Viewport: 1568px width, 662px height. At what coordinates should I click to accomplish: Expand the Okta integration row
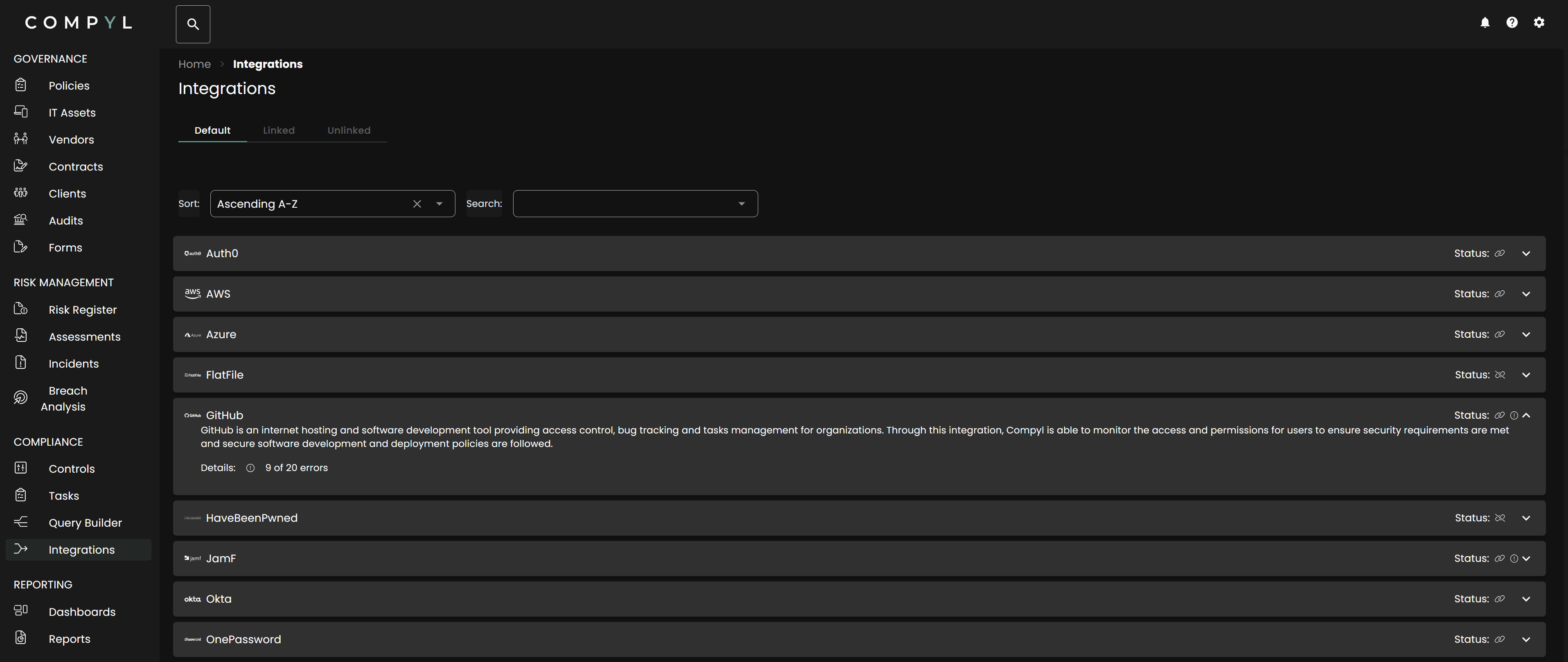1526,599
